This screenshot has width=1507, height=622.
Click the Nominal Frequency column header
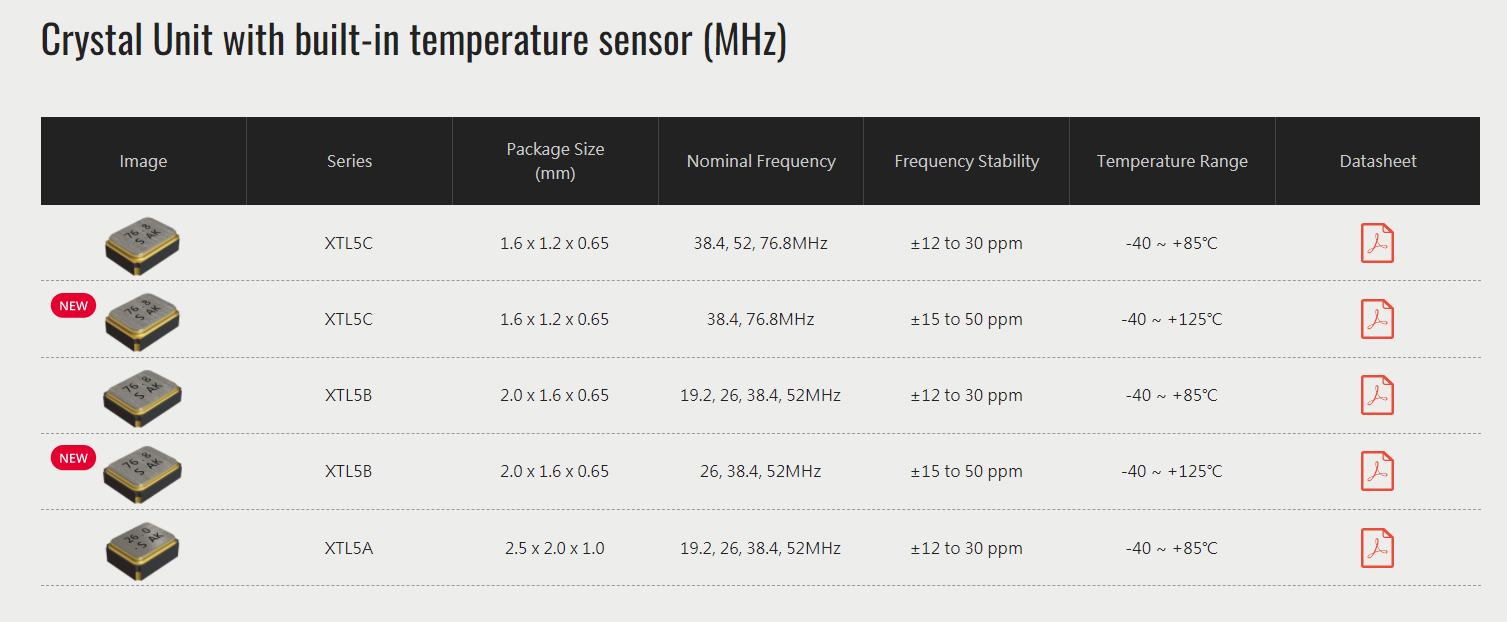(x=761, y=161)
